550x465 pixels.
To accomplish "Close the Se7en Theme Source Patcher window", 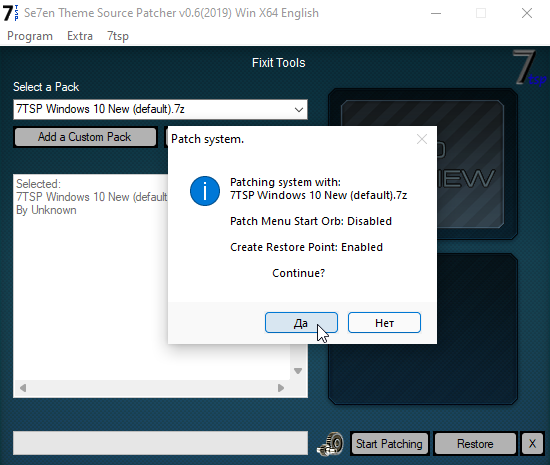I will point(527,13).
